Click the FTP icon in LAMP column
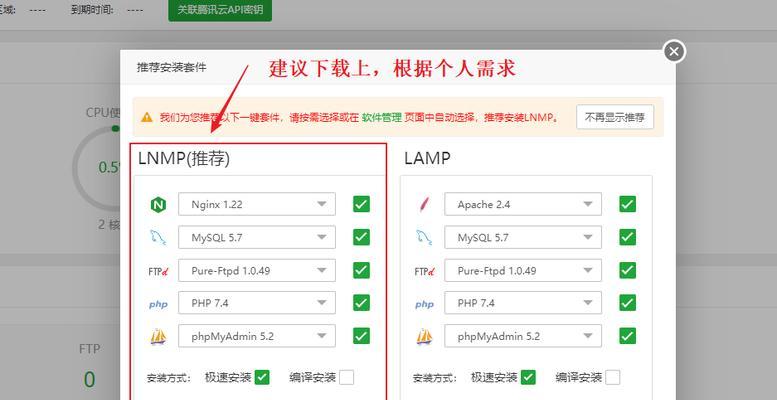 click(425, 271)
